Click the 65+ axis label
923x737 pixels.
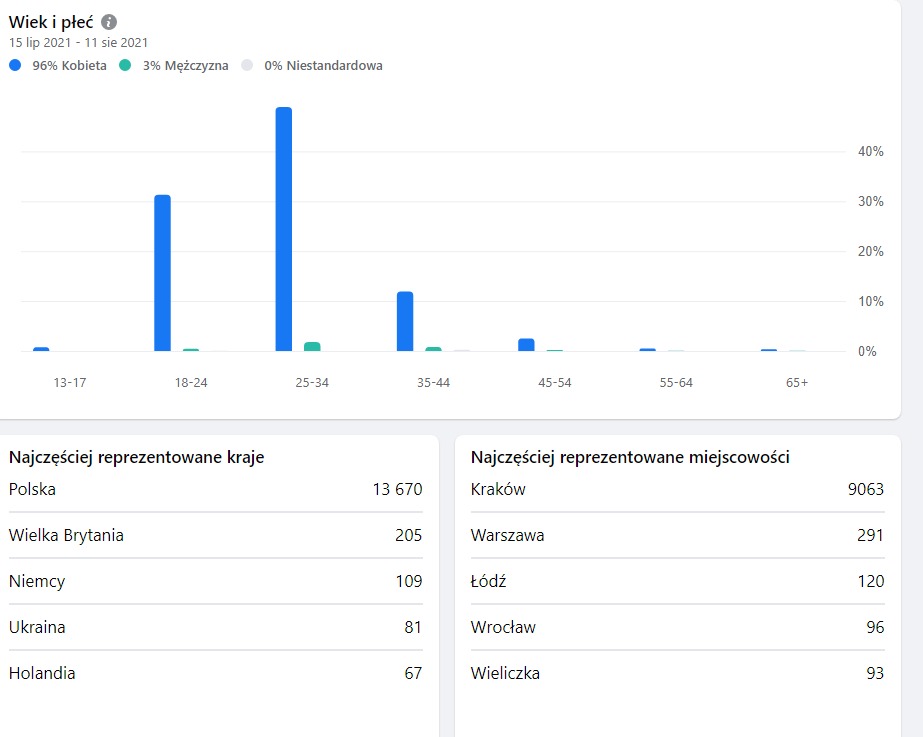797,383
